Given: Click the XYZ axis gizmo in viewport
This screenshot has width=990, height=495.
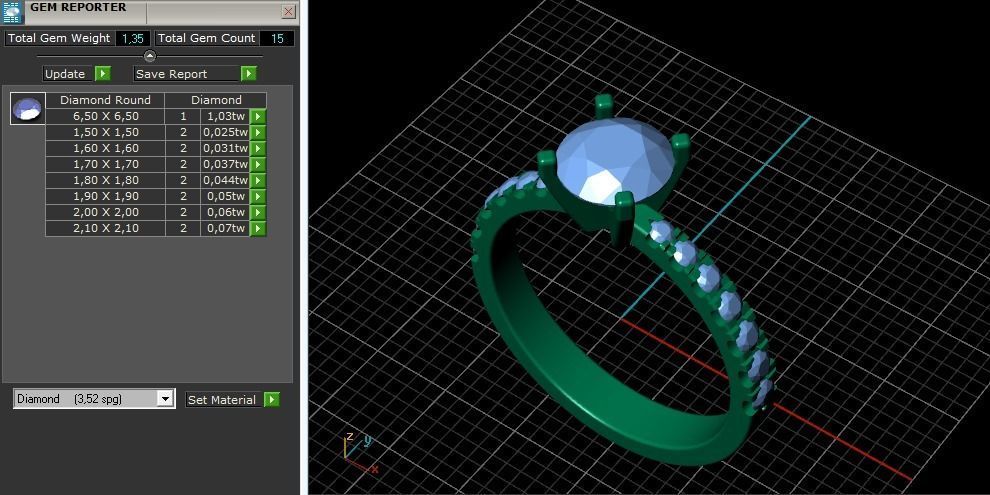Looking at the screenshot, I should tap(360, 453).
